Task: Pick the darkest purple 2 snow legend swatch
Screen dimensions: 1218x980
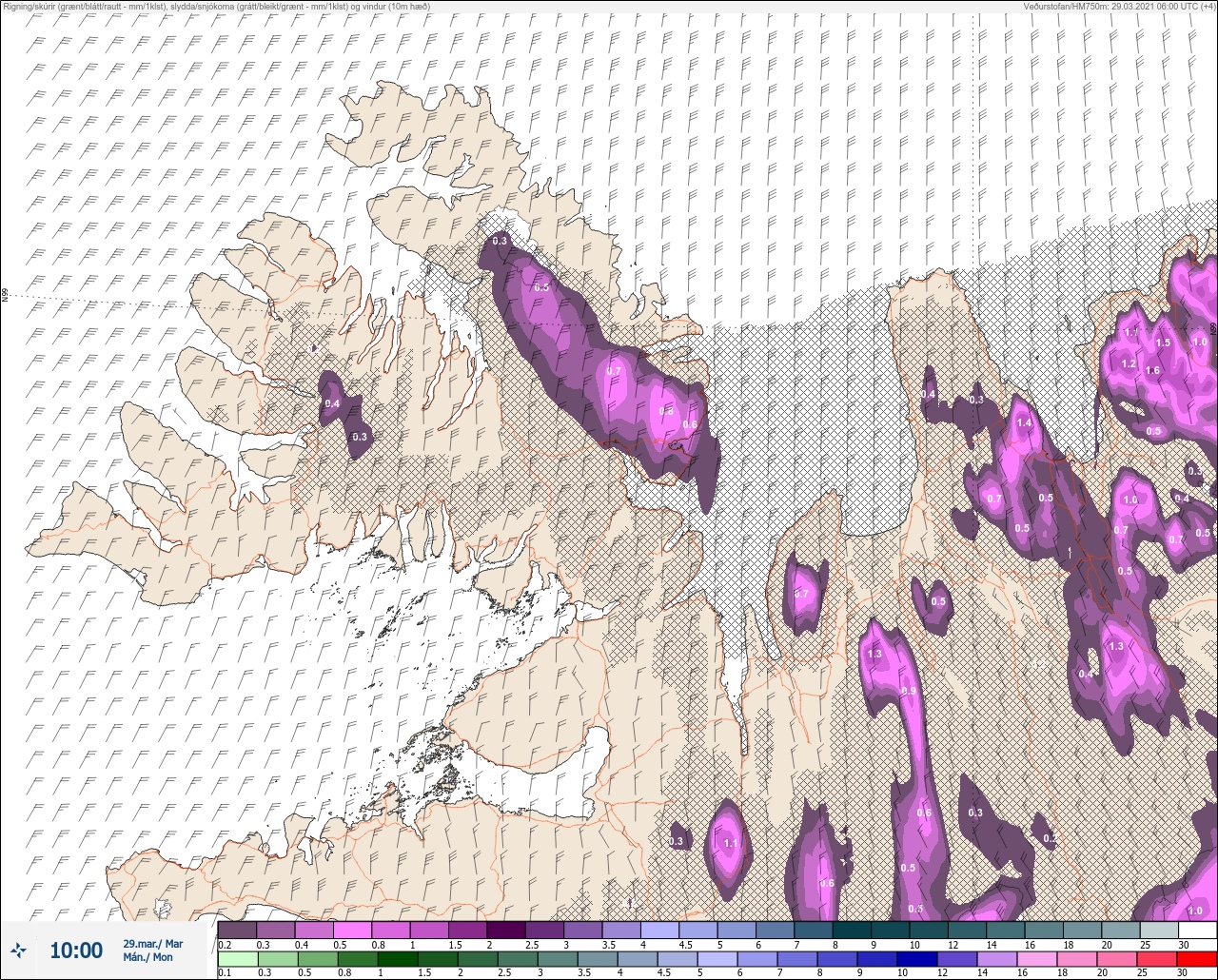Action: coord(506,930)
